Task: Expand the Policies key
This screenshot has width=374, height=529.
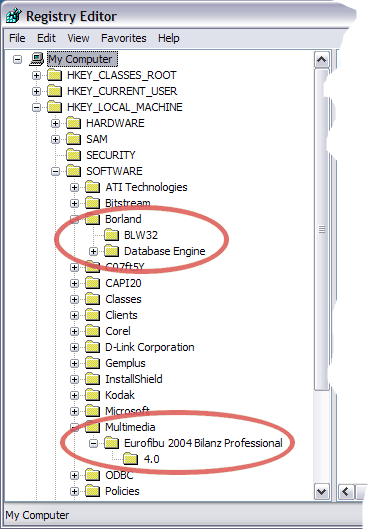Action: [75, 492]
